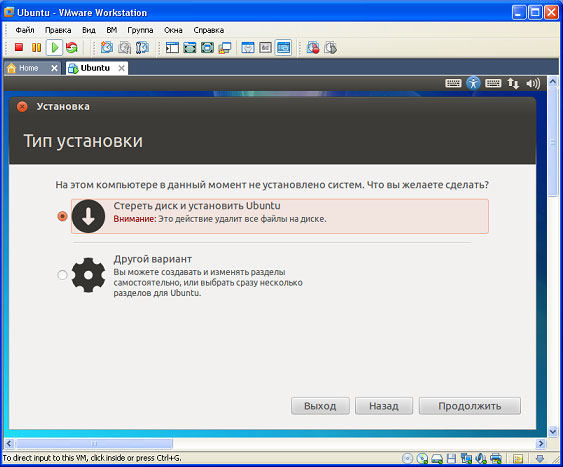
Task: Open the Справка menu
Action: pyautogui.click(x=209, y=30)
